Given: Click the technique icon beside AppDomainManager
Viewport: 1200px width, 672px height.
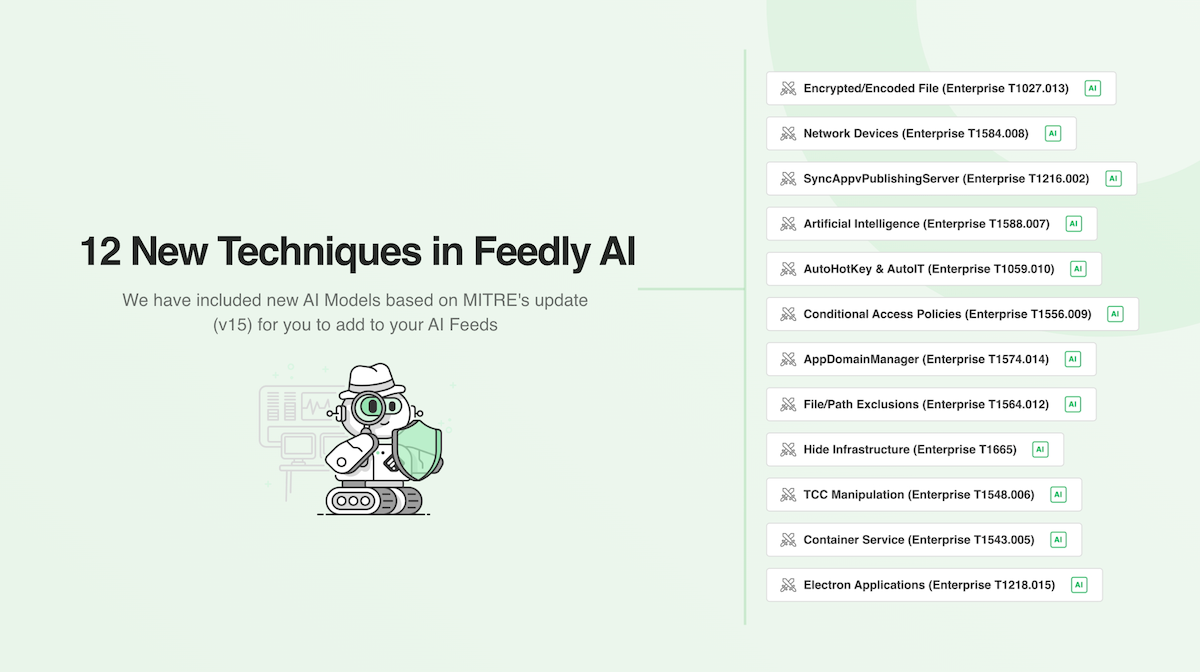Looking at the screenshot, I should (x=787, y=359).
